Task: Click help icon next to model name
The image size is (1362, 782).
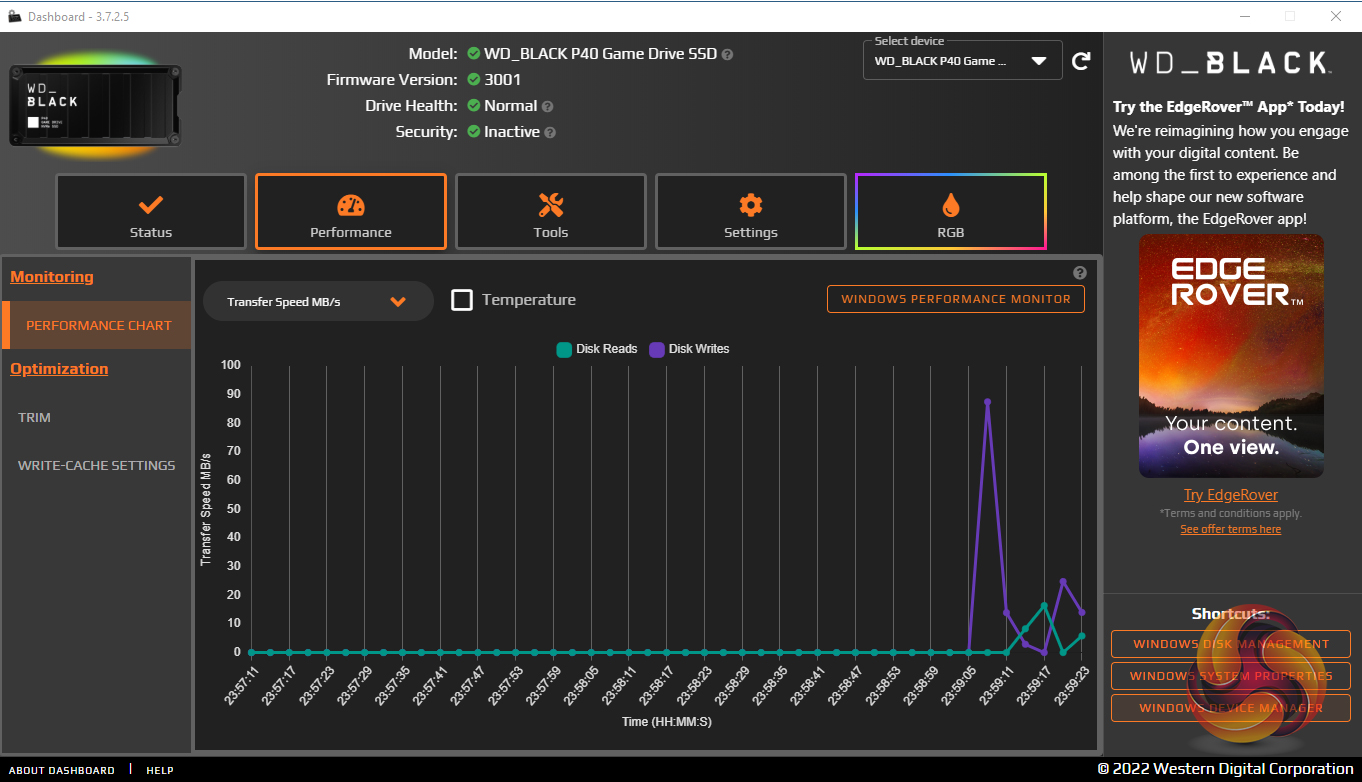Action: click(x=727, y=54)
